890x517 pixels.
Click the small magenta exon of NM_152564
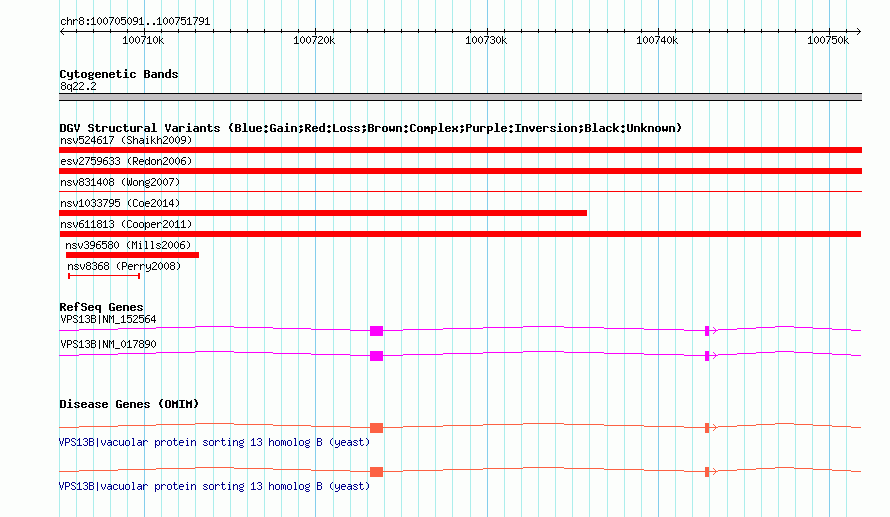(x=707, y=331)
